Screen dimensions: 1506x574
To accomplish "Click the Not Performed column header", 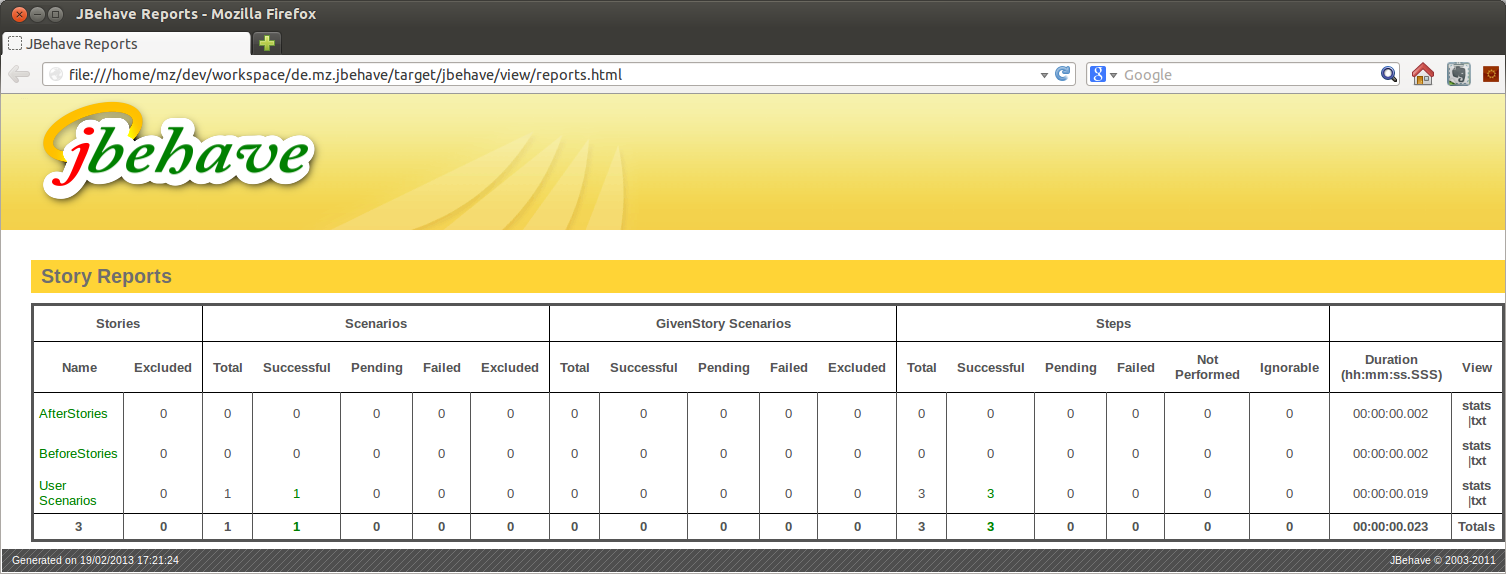I will [1207, 367].
